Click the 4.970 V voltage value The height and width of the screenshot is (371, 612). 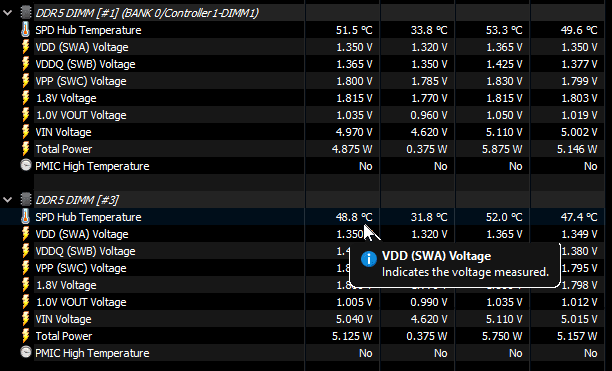354,132
